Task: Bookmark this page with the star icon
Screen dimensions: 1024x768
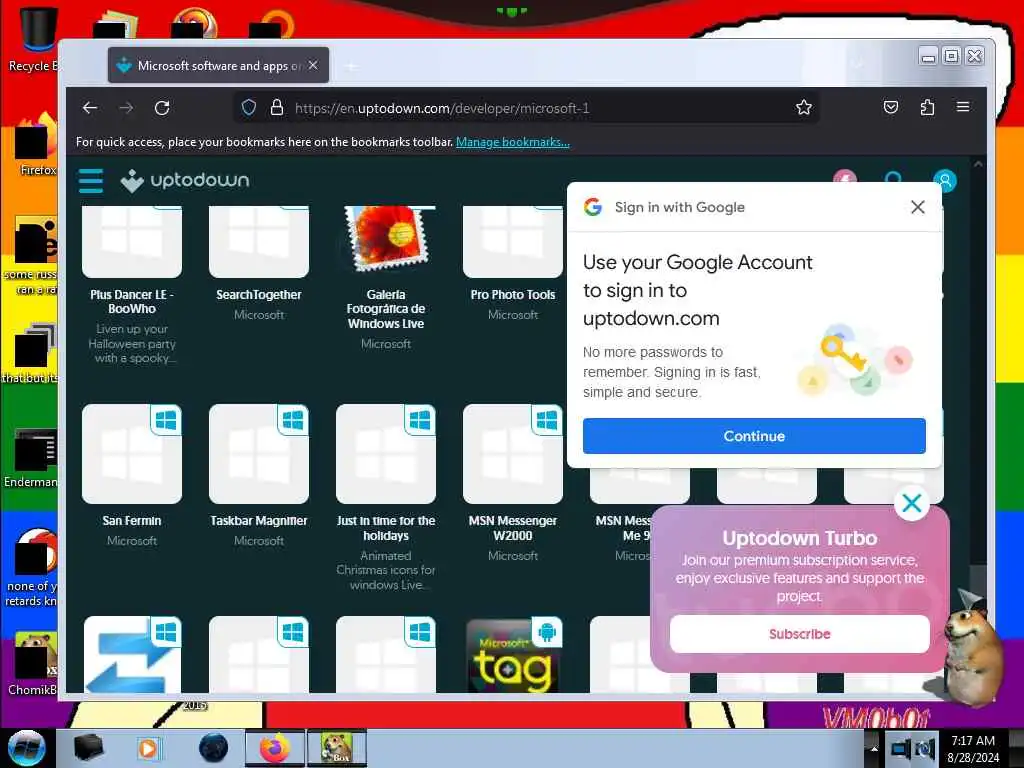Action: click(803, 108)
